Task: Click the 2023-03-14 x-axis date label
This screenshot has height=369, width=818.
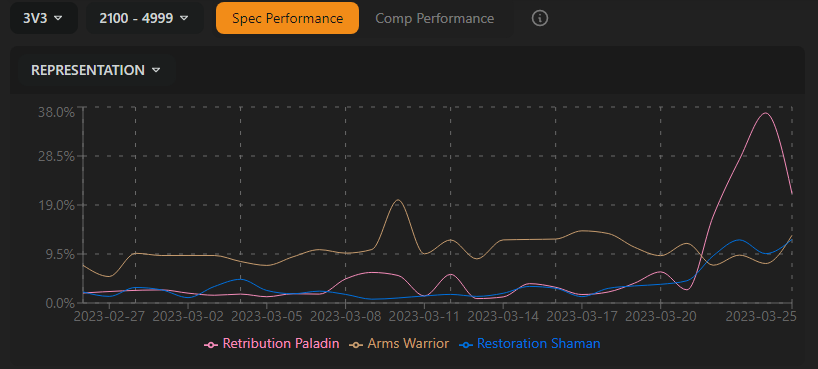Action: click(x=503, y=316)
